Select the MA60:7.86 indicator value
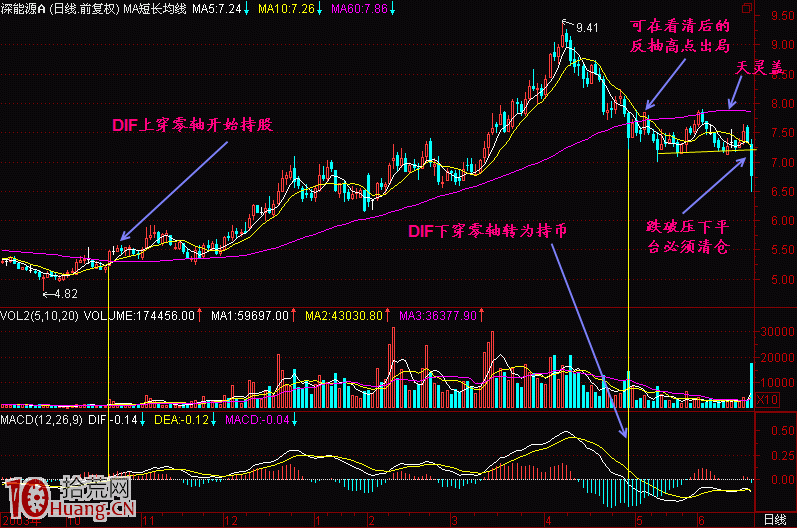The image size is (797, 528). [359, 9]
